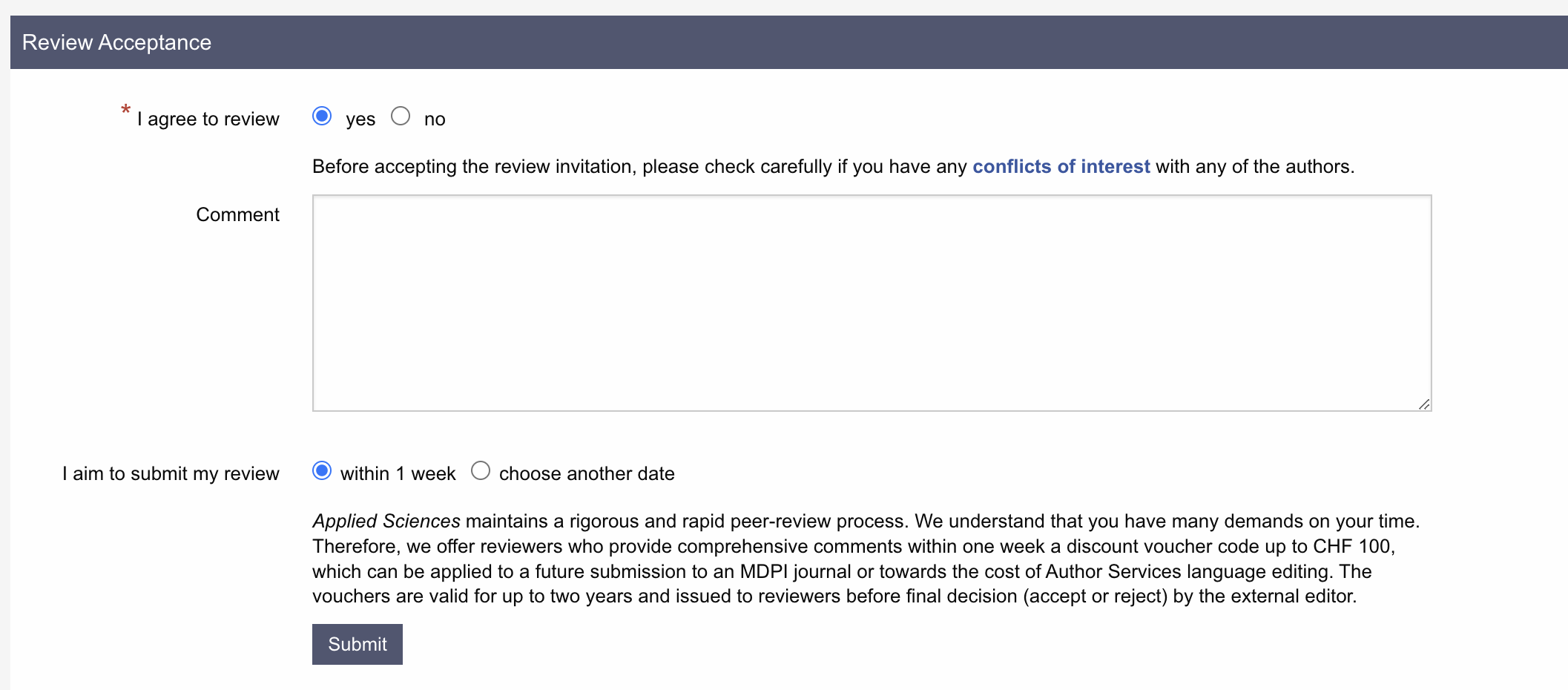This screenshot has width=1568, height=690.
Task: Click the 'I aim to submit my review' label
Action: click(171, 474)
